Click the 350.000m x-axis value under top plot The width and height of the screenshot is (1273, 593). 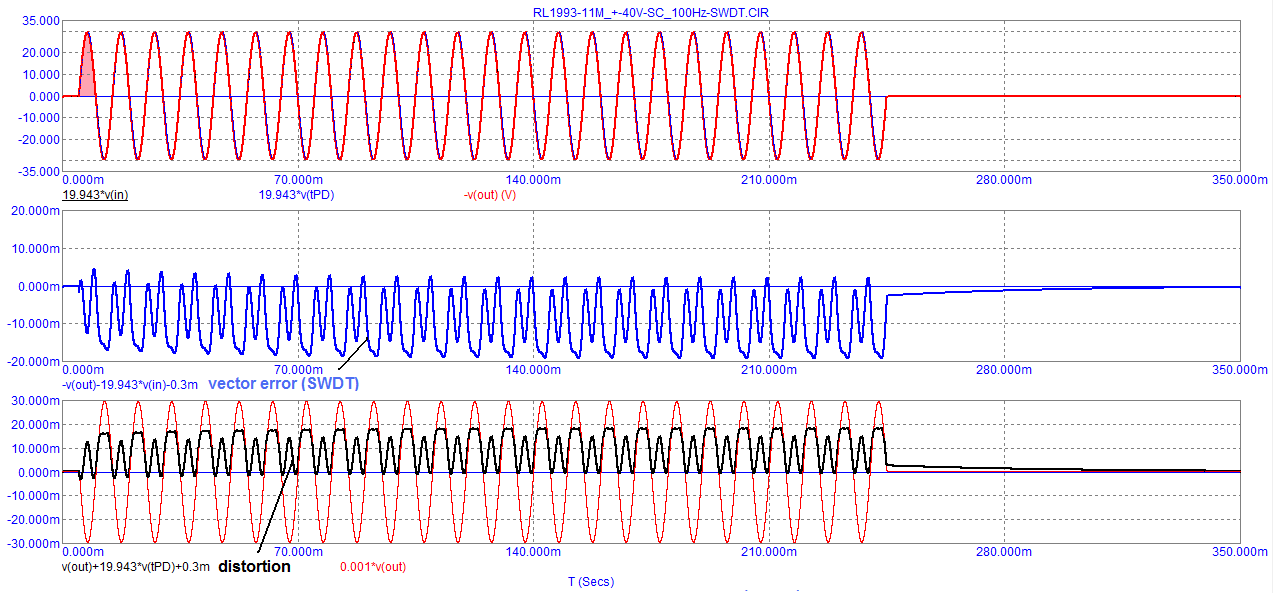1240,180
